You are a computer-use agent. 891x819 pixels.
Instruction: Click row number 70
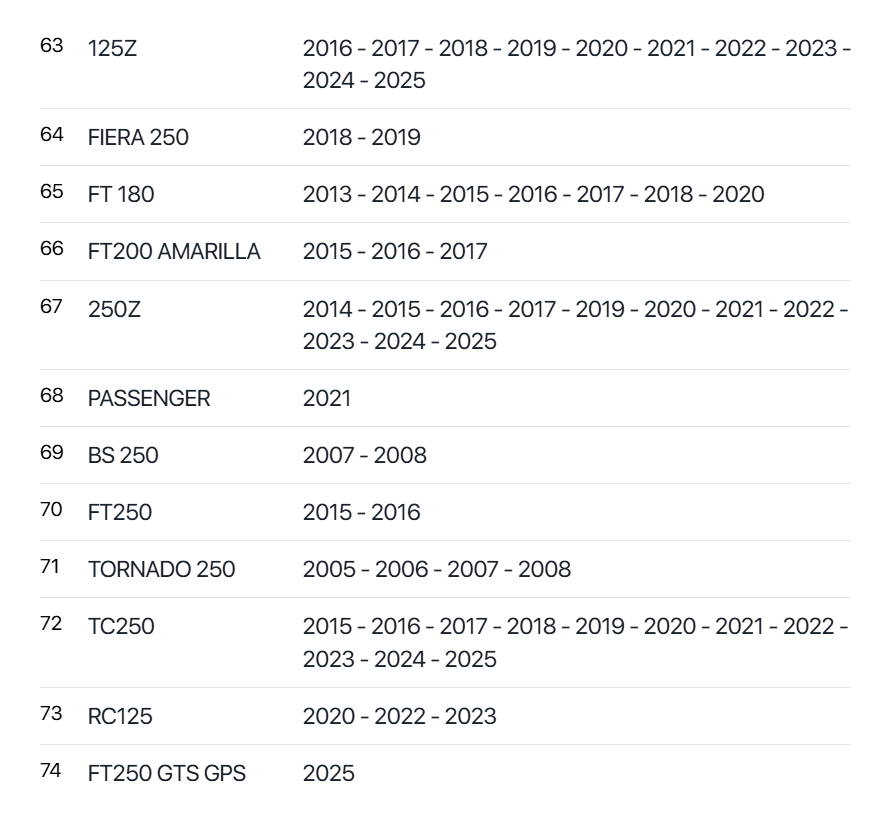click(51, 510)
